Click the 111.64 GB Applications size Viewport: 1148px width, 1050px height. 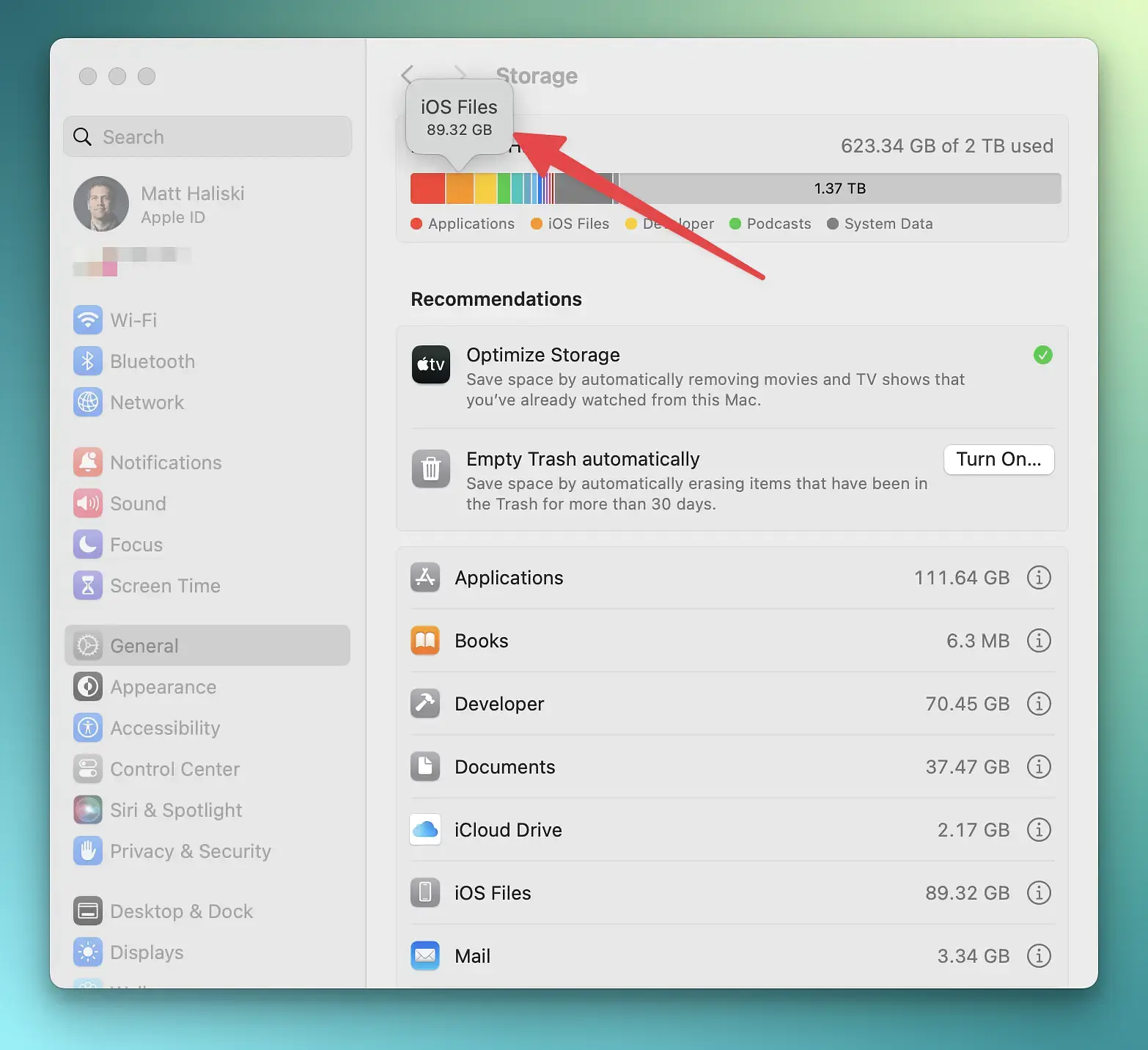(x=962, y=578)
